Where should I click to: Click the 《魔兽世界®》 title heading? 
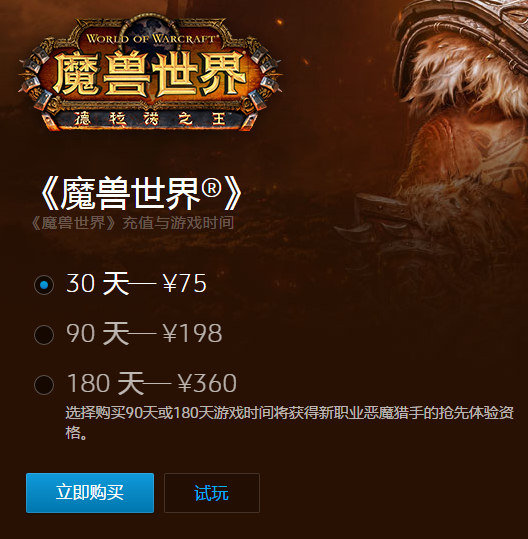tap(142, 193)
